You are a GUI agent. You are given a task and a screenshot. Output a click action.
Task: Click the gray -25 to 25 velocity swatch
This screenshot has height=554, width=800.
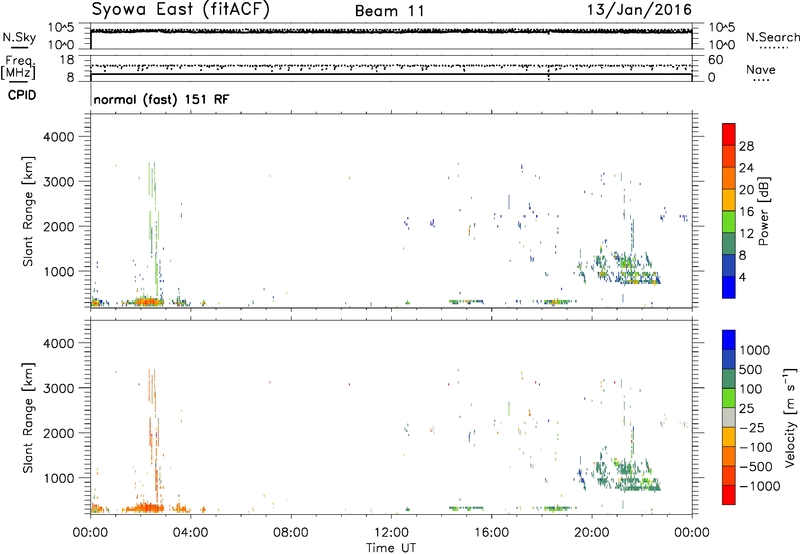(729, 418)
